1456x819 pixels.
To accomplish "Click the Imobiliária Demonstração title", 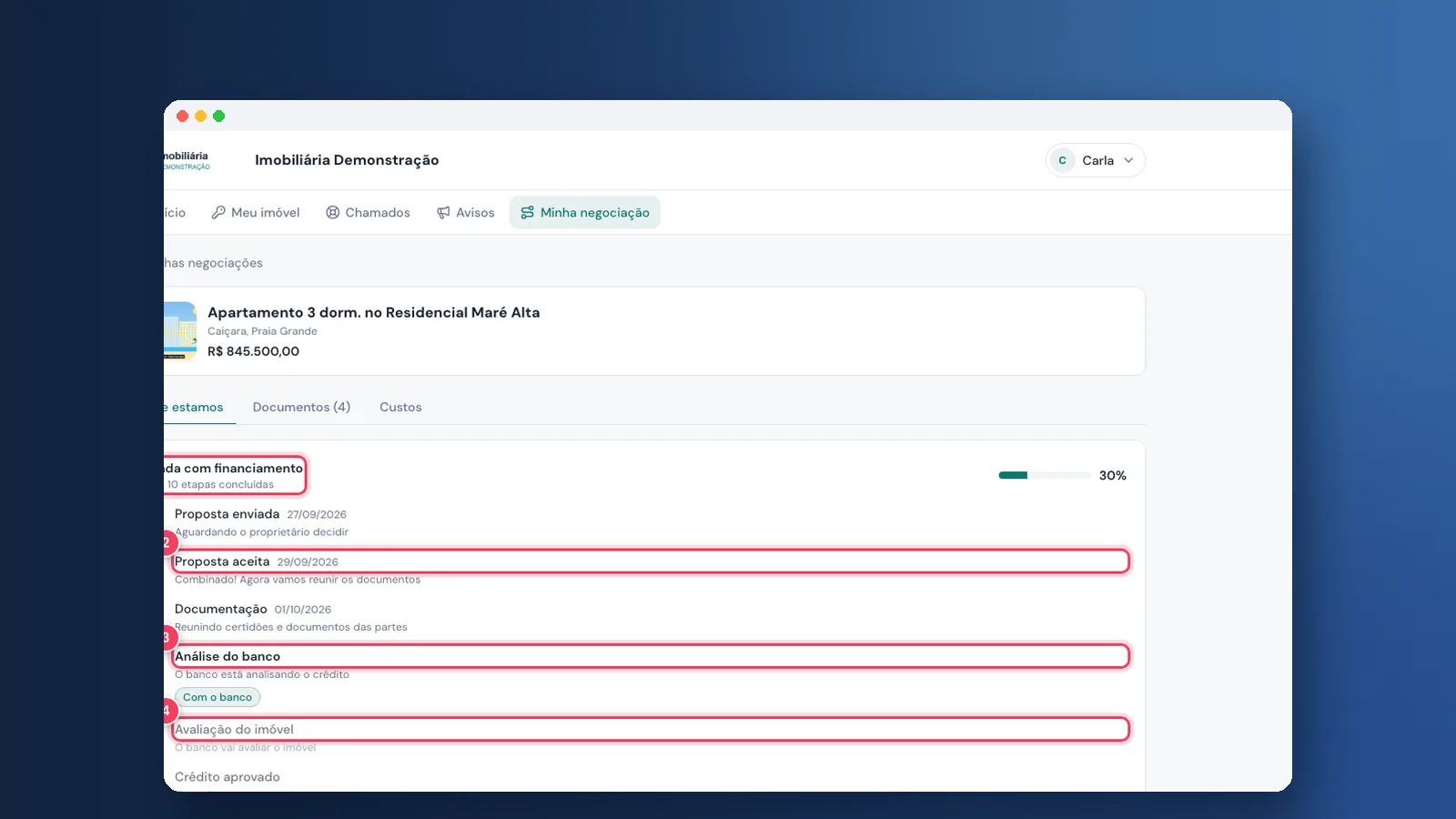I will (347, 160).
